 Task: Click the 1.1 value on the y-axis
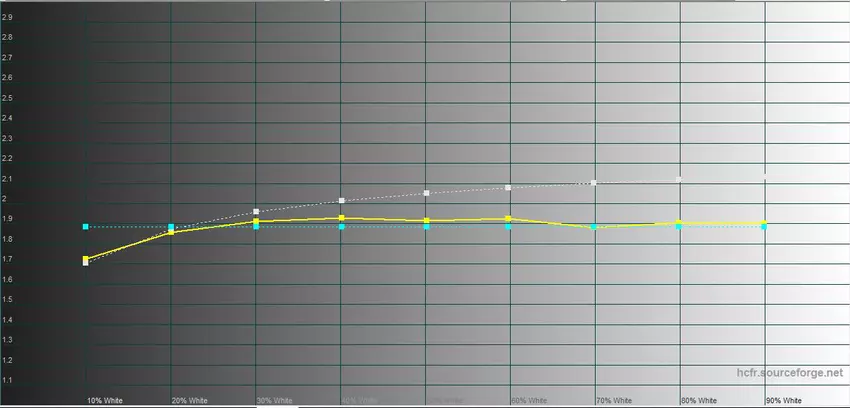pyautogui.click(x=8, y=381)
